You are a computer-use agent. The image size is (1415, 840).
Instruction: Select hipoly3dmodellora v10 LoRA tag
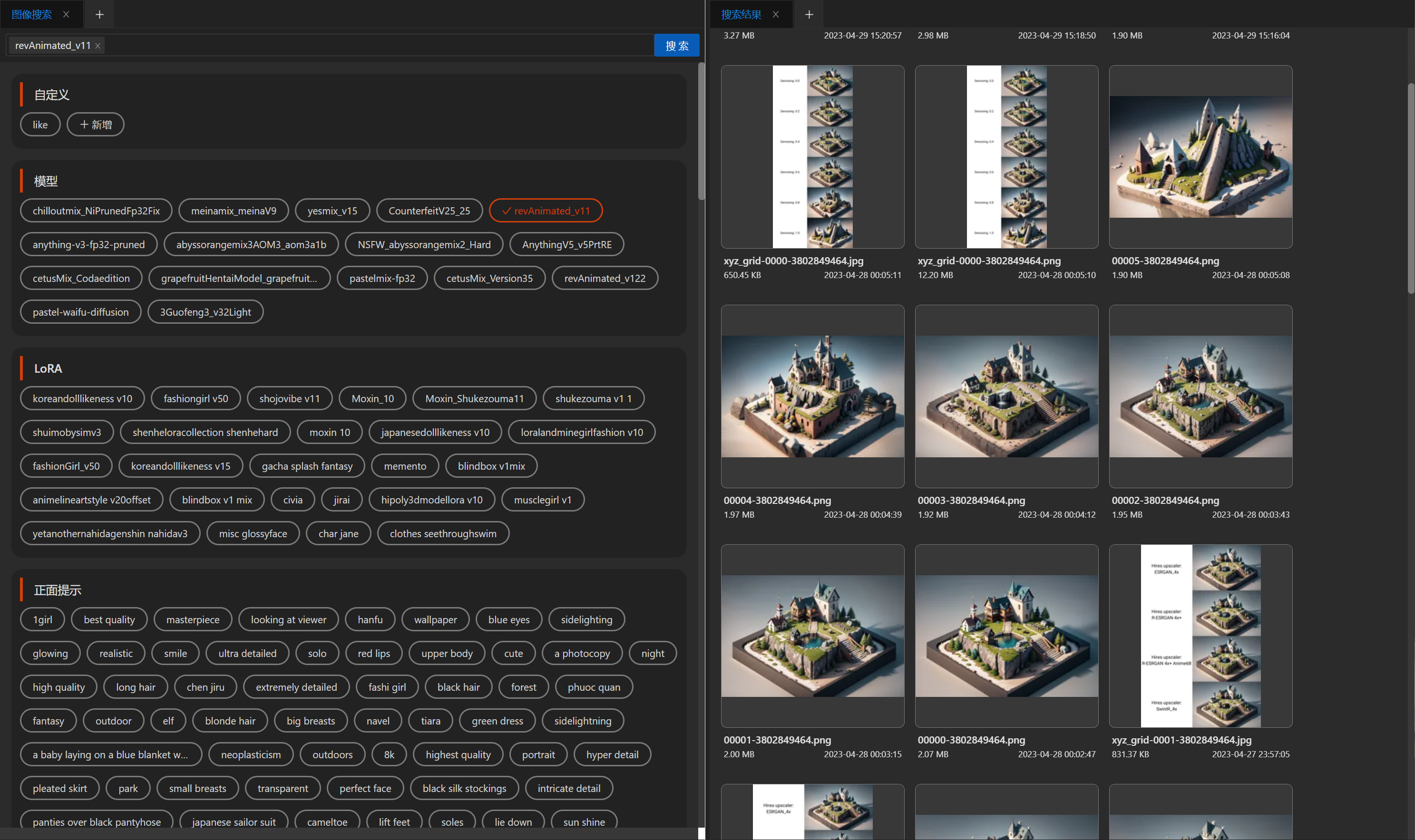pos(432,500)
